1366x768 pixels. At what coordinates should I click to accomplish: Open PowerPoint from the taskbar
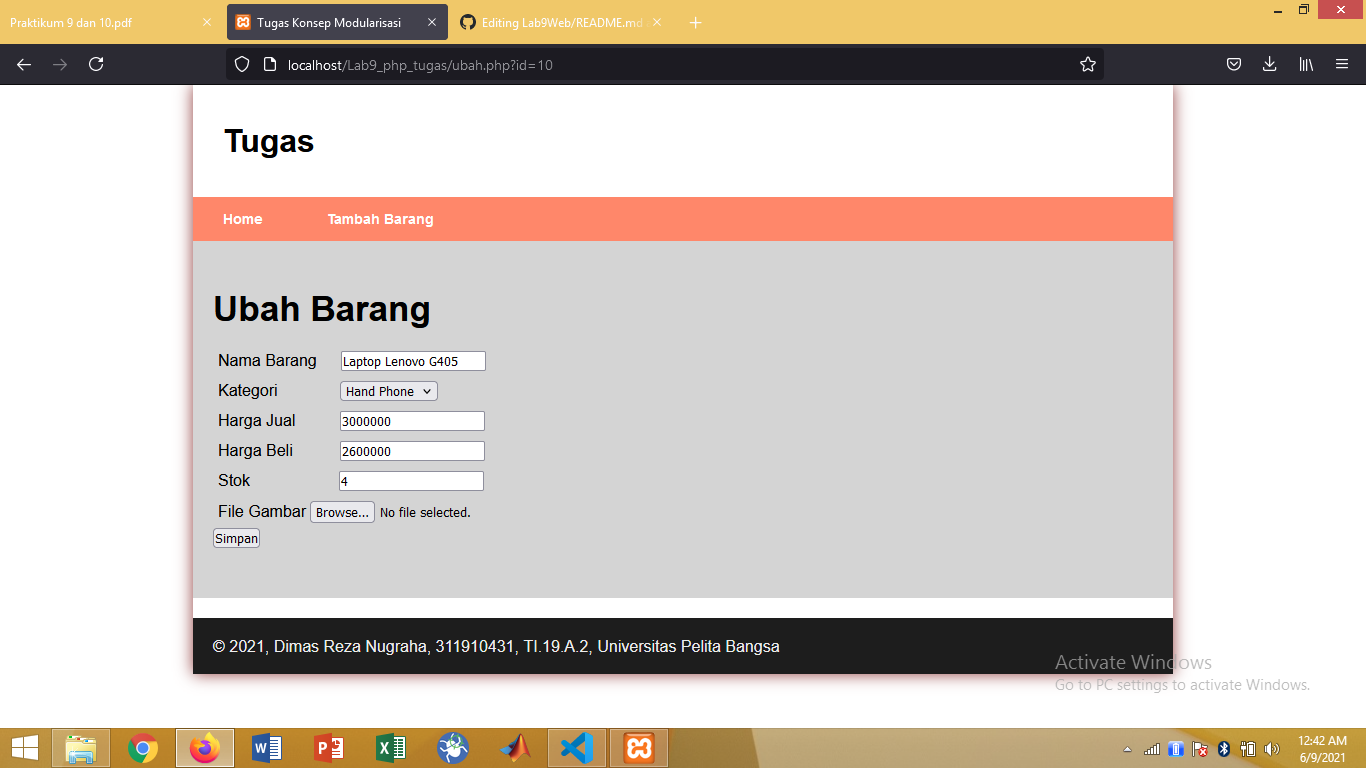click(x=329, y=748)
